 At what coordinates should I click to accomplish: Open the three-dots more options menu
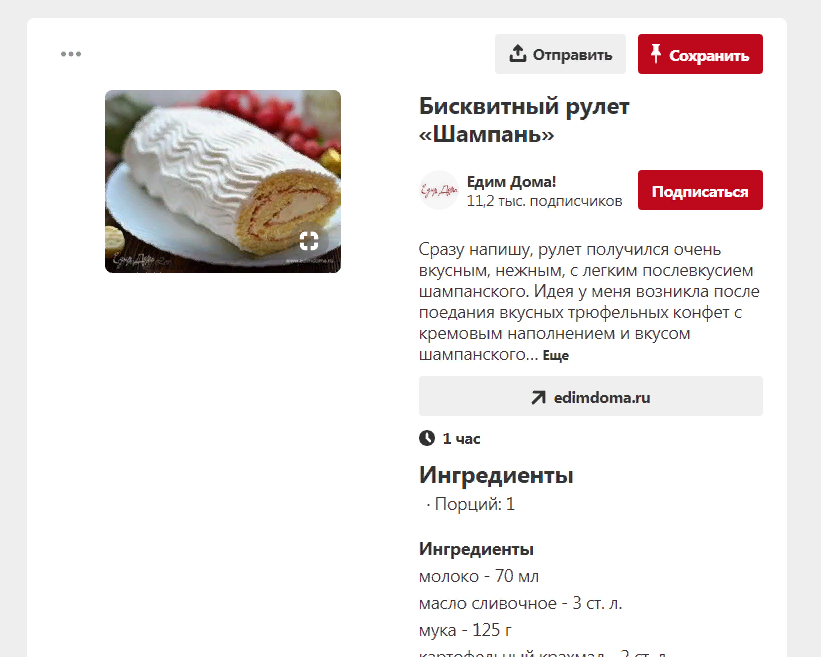(71, 54)
